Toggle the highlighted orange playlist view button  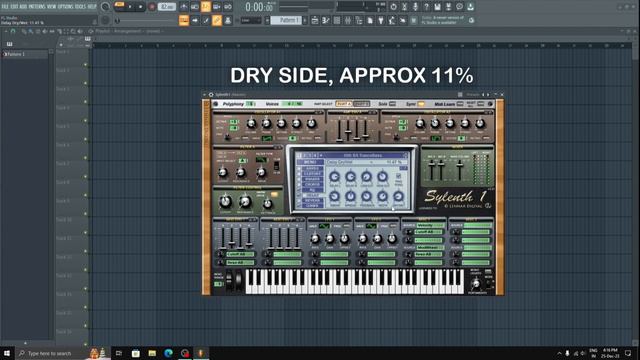(184, 20)
